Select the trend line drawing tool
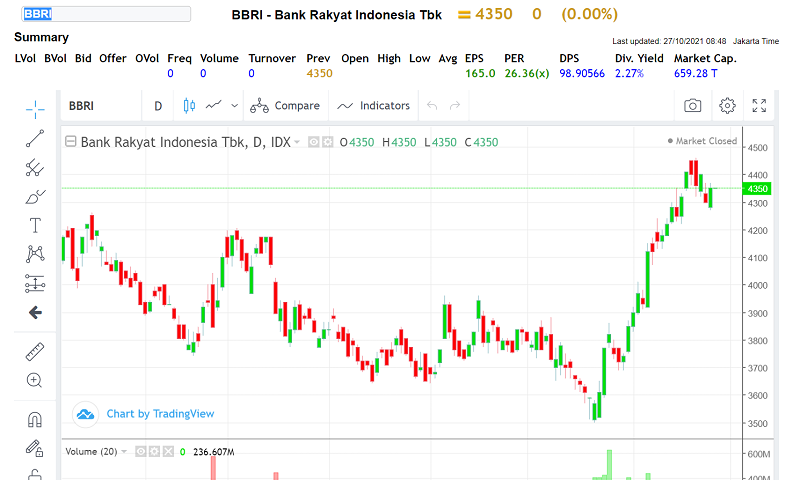The width and height of the screenshot is (800, 480). pos(35,138)
